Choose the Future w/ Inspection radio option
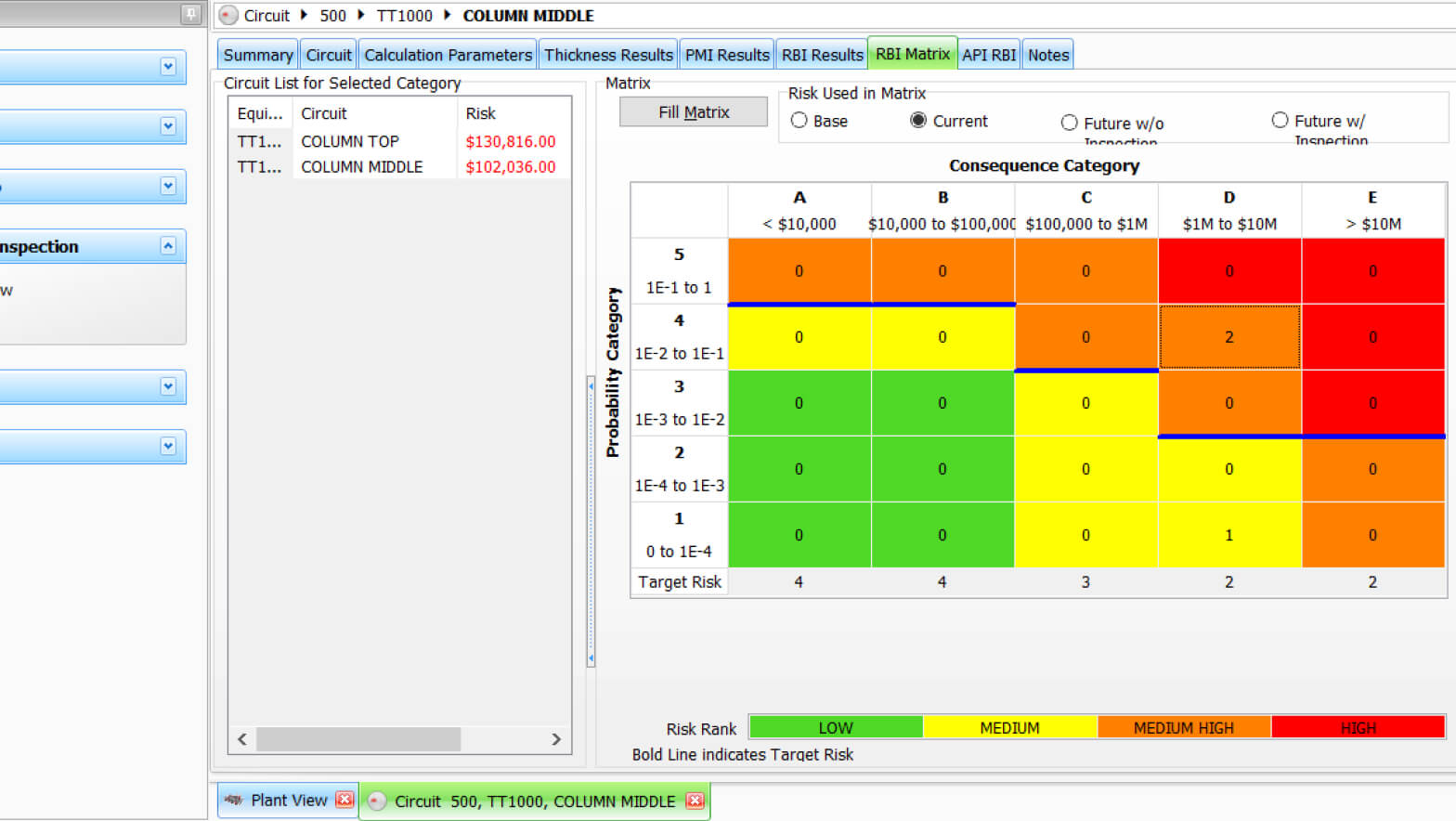This screenshot has width=1456, height=821. click(1280, 121)
